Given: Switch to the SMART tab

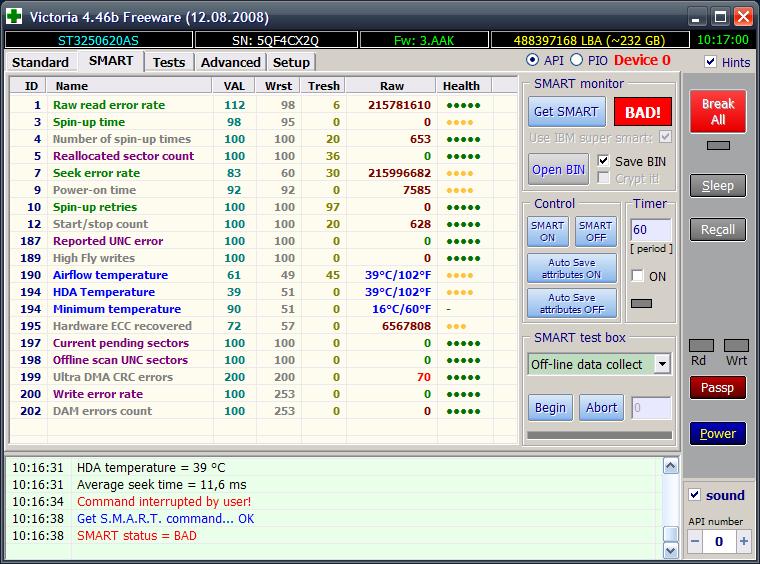Looking at the screenshot, I should point(111,61).
